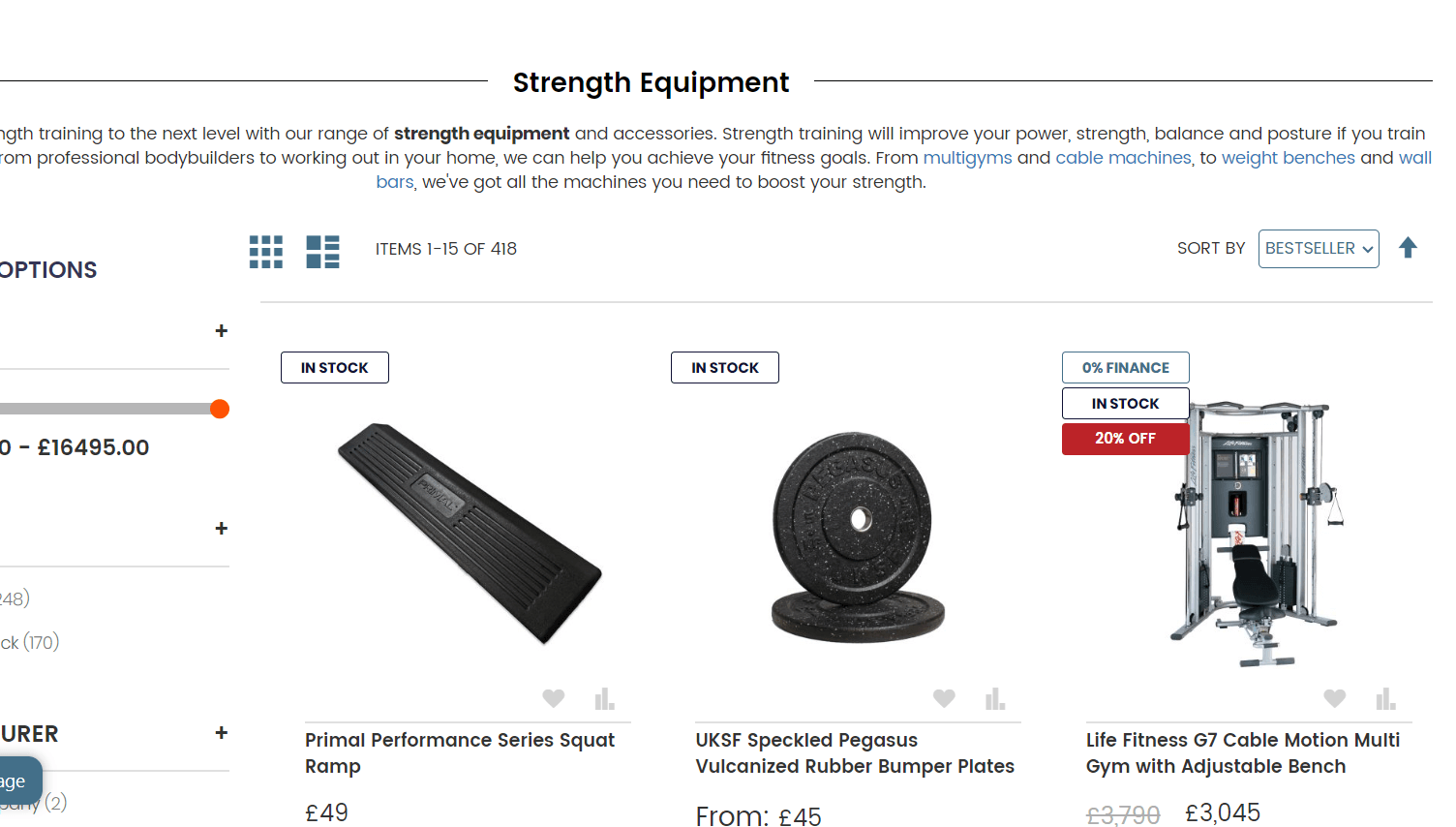This screenshot has height=827, width=1456.
Task: Expand the filter section below the price range
Action: pos(222,529)
